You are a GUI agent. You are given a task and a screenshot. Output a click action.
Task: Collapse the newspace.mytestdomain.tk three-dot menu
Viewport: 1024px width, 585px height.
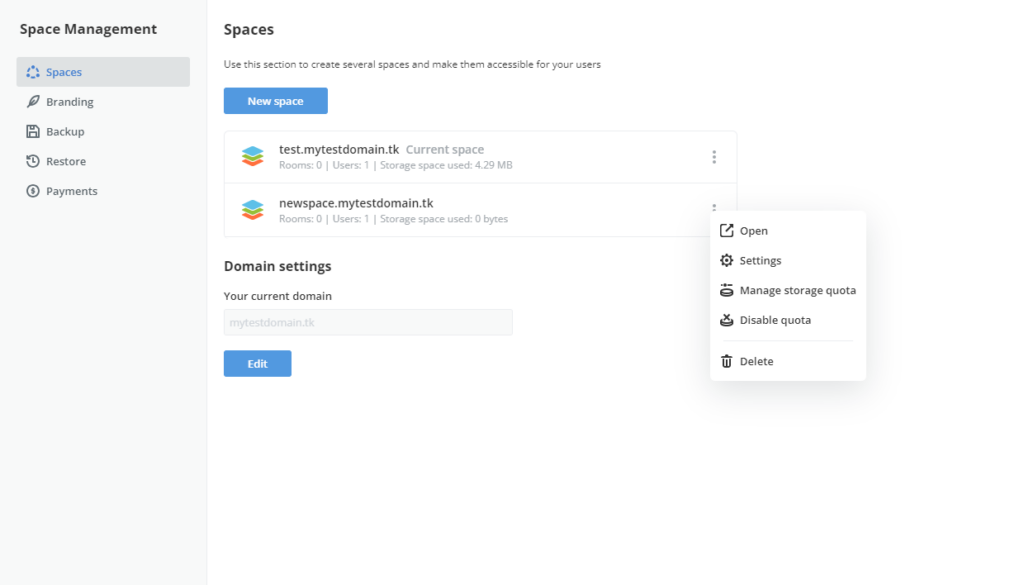[x=714, y=207]
